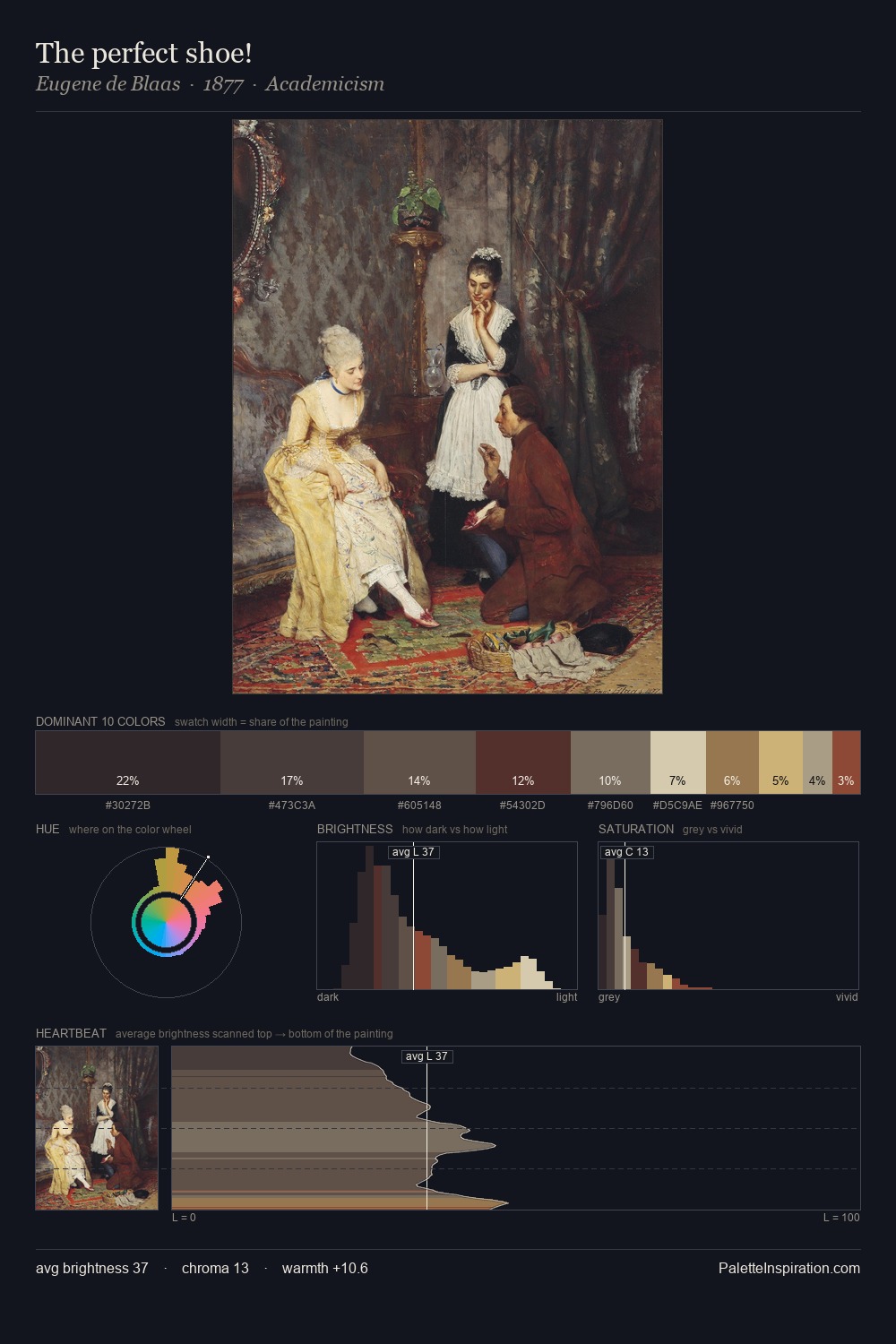The height and width of the screenshot is (1344, 896).
Task: Click the title 'The perfect shoe!'
Action: tap(143, 53)
